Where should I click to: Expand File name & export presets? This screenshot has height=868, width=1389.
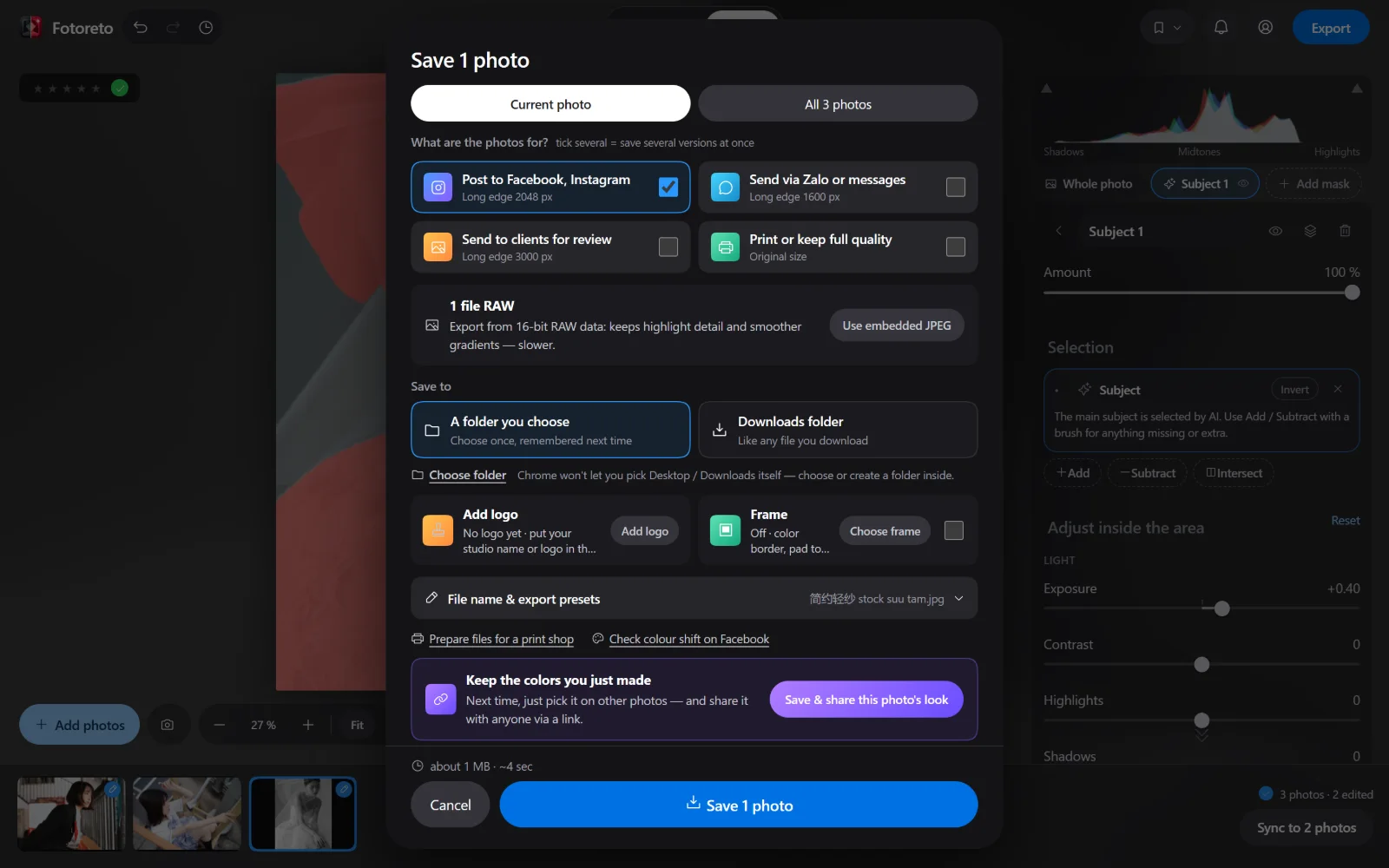pyautogui.click(x=694, y=599)
